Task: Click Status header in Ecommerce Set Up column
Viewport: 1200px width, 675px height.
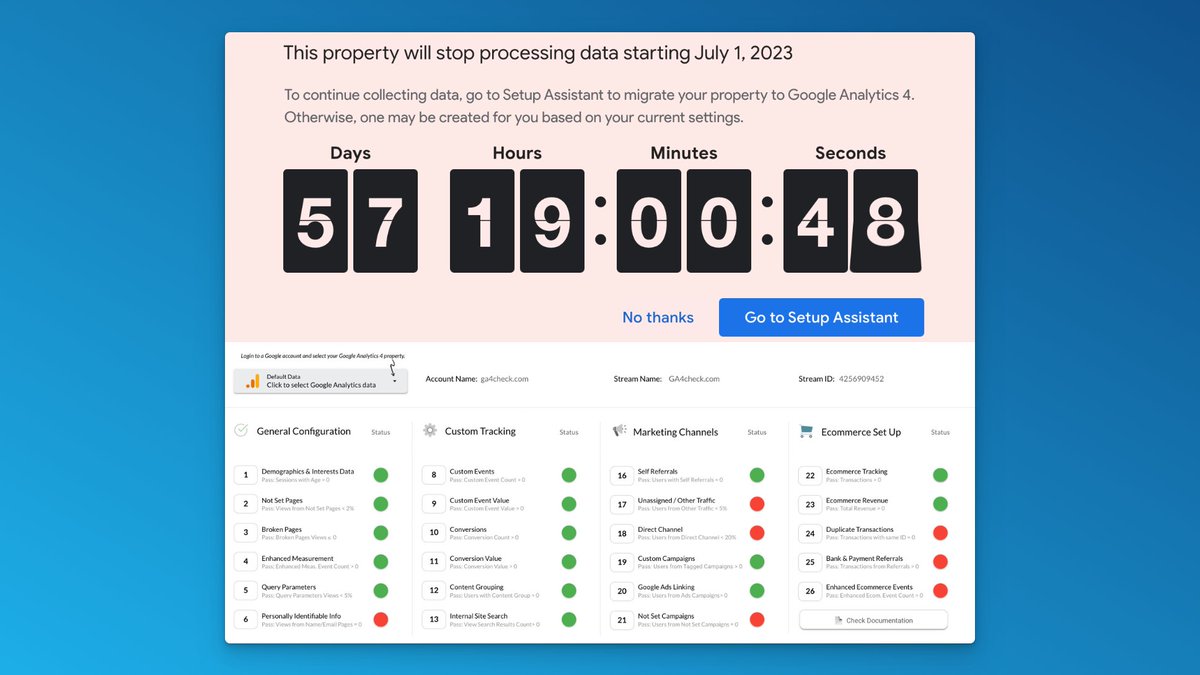Action: pos(940,432)
